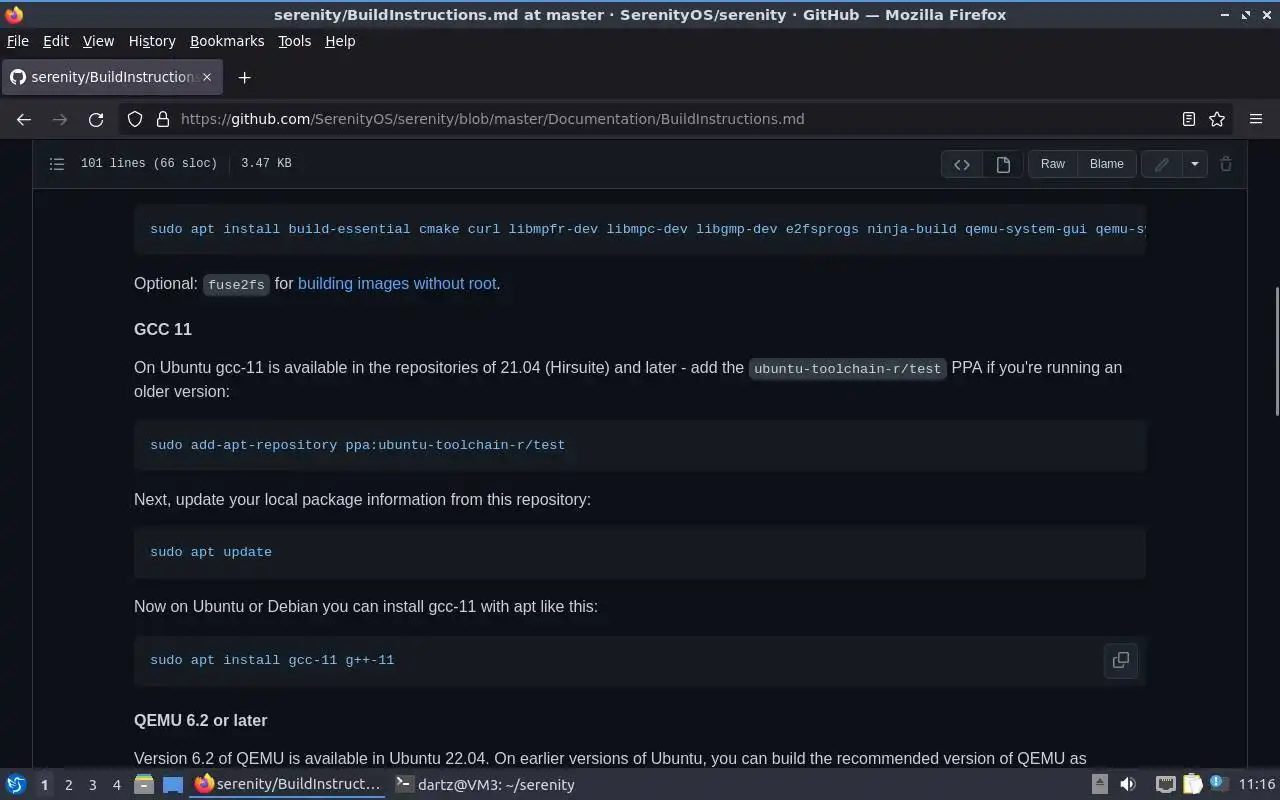Open the Help menu

(x=340, y=41)
